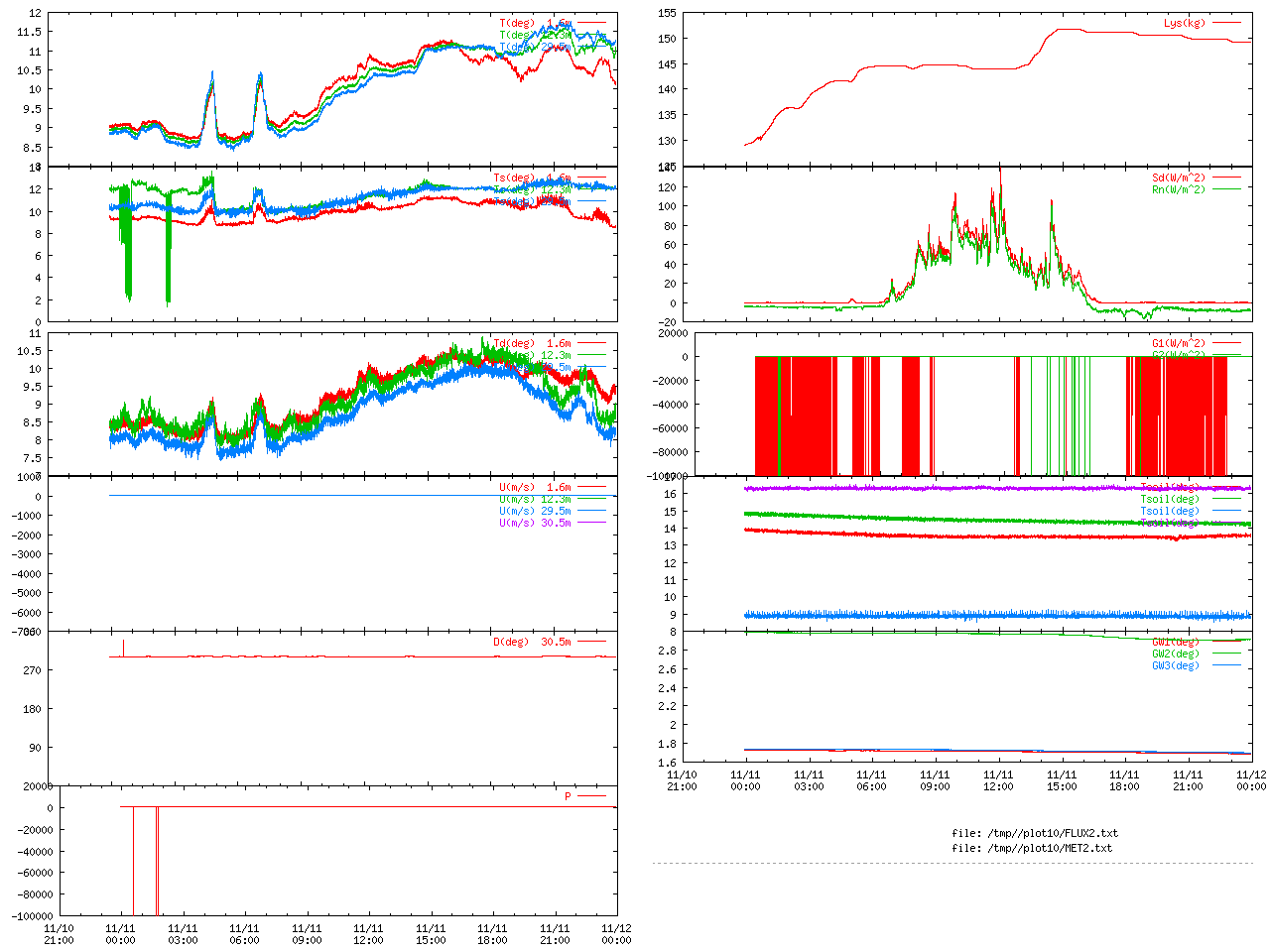Viewport: 1270px width, 952px height.
Task: Click the 'U(m/s) 12.3m' legend entry
Action: click(x=535, y=499)
